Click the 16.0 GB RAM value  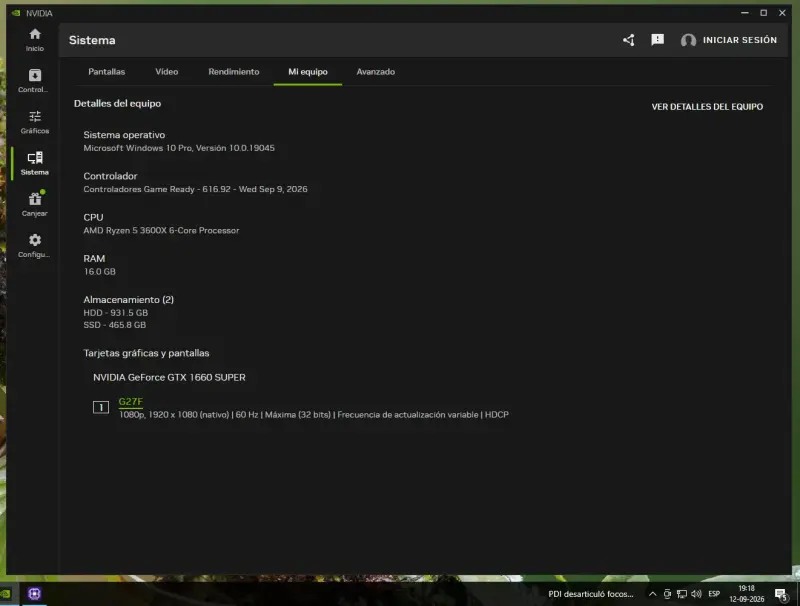(x=99, y=272)
